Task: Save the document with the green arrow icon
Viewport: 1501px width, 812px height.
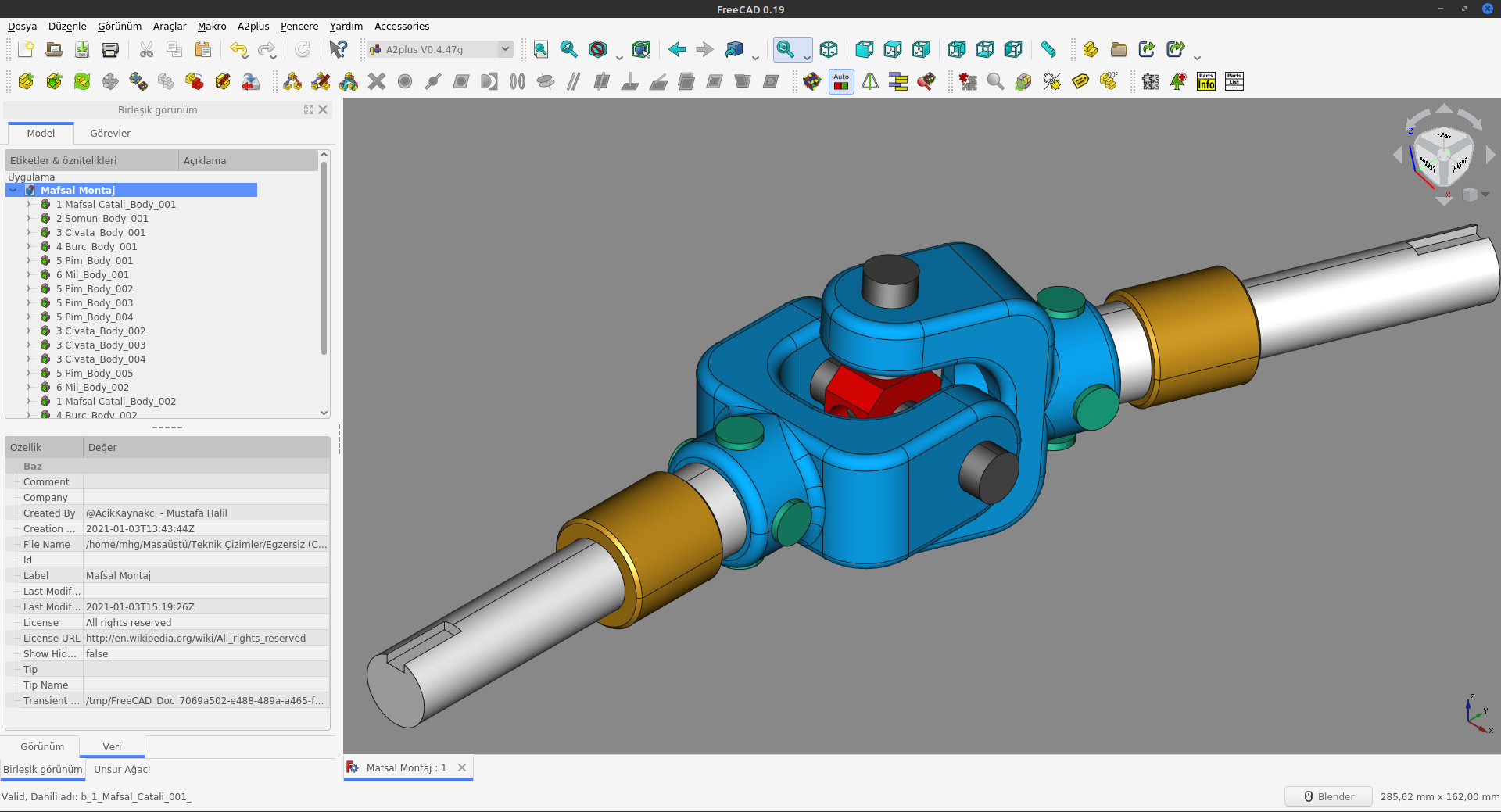Action: [82, 49]
